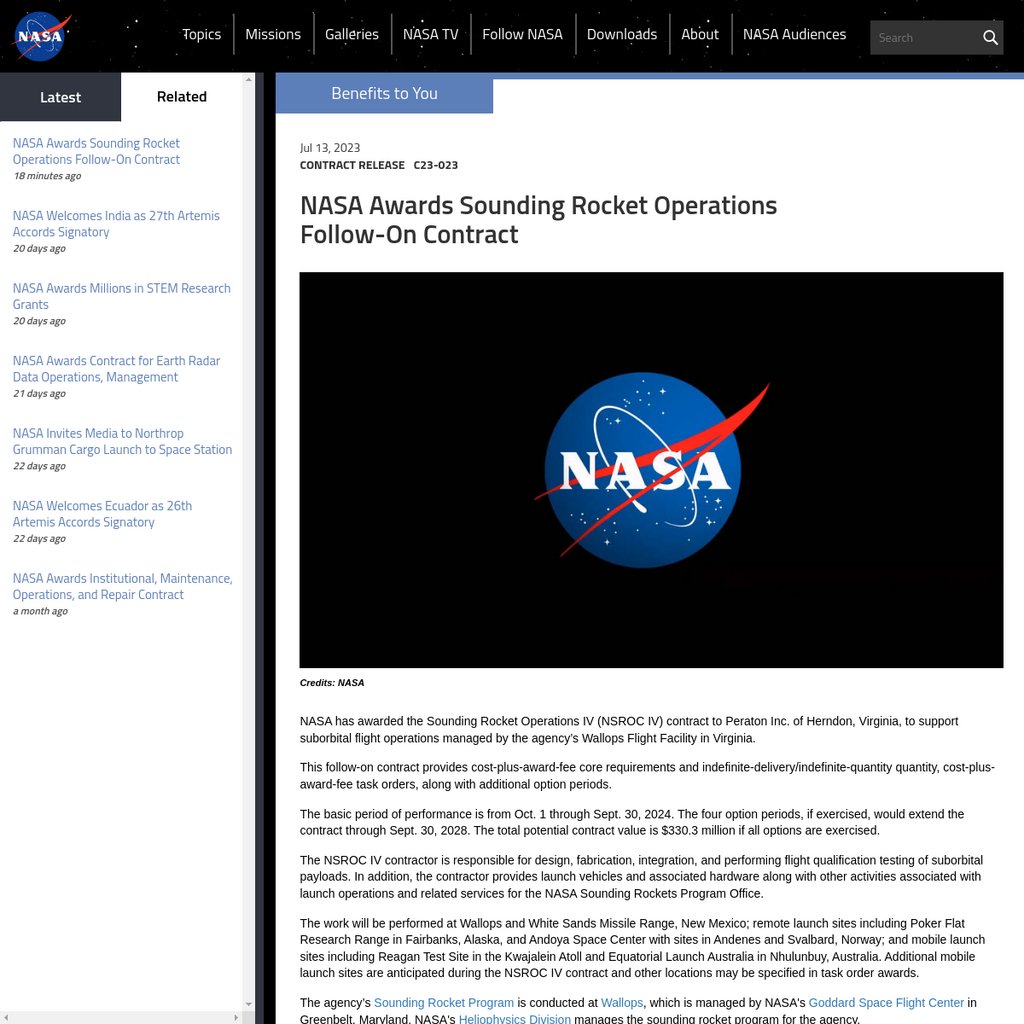Click the NASA logo article image
Screen dimensions: 1024x1024
651,470
